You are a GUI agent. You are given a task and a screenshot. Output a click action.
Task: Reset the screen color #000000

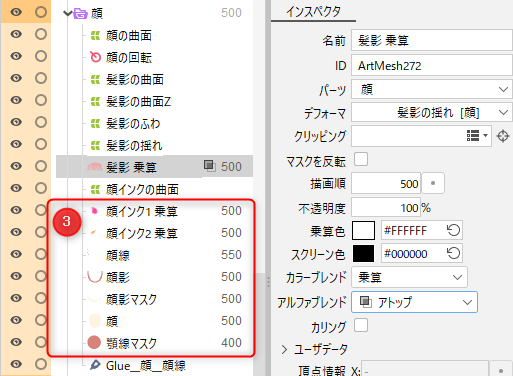[x=453, y=254]
